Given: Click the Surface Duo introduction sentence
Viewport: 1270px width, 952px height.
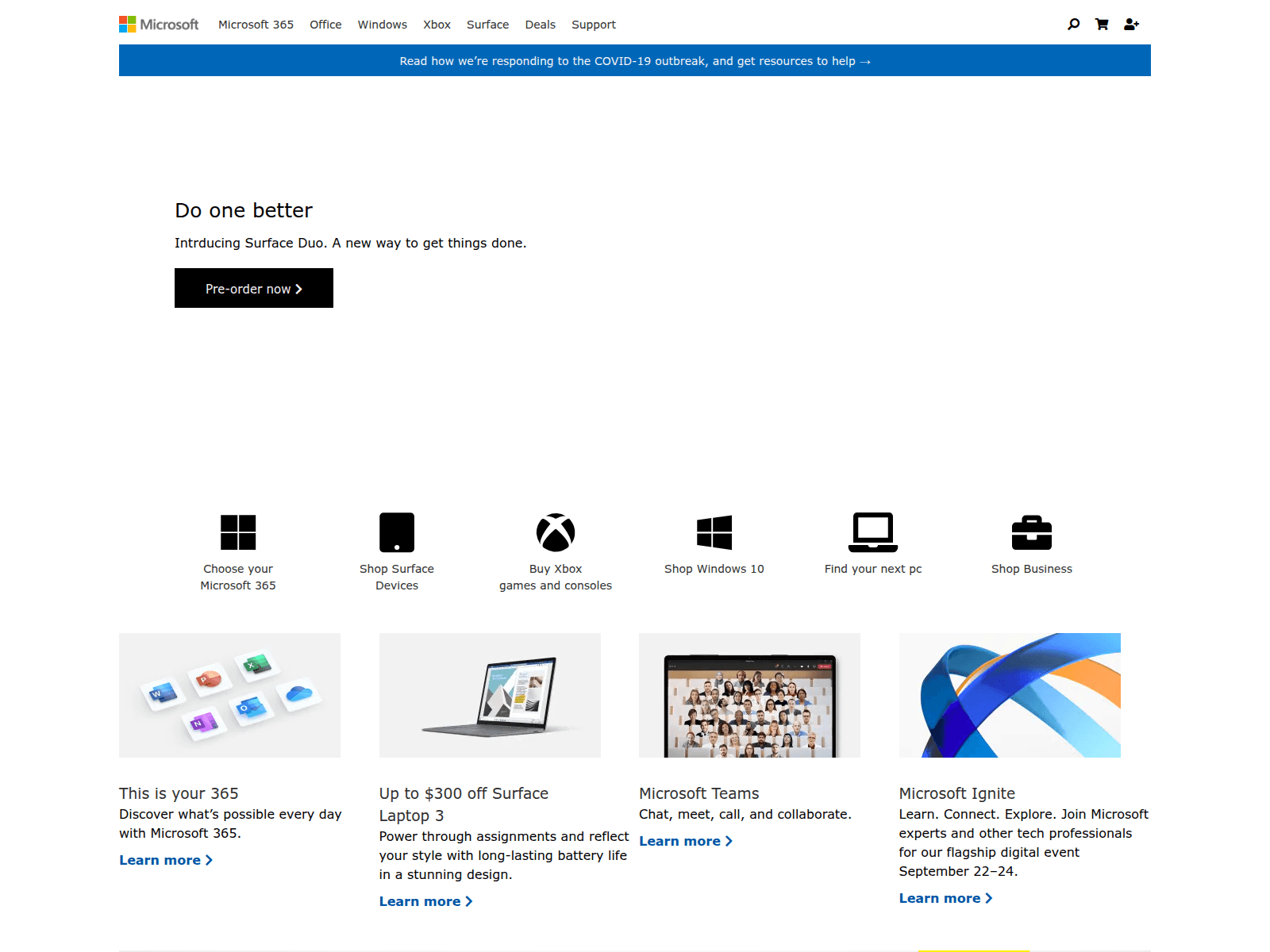Looking at the screenshot, I should pos(351,243).
